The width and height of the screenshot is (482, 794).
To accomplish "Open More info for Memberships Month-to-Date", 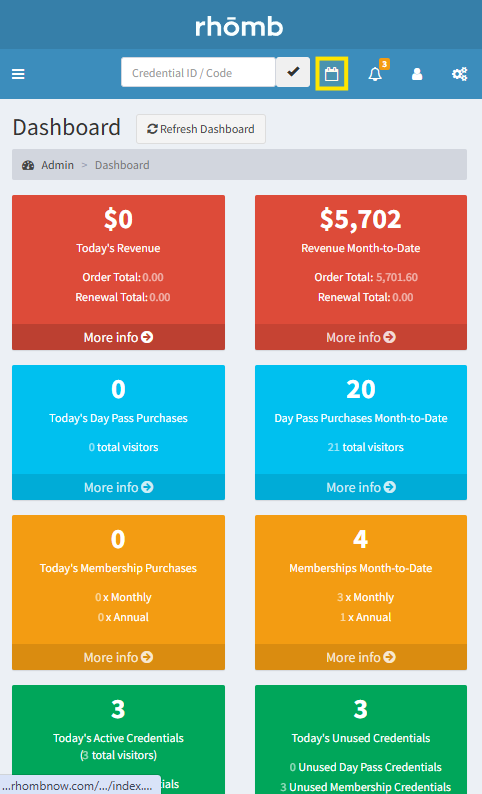I will click(x=361, y=657).
